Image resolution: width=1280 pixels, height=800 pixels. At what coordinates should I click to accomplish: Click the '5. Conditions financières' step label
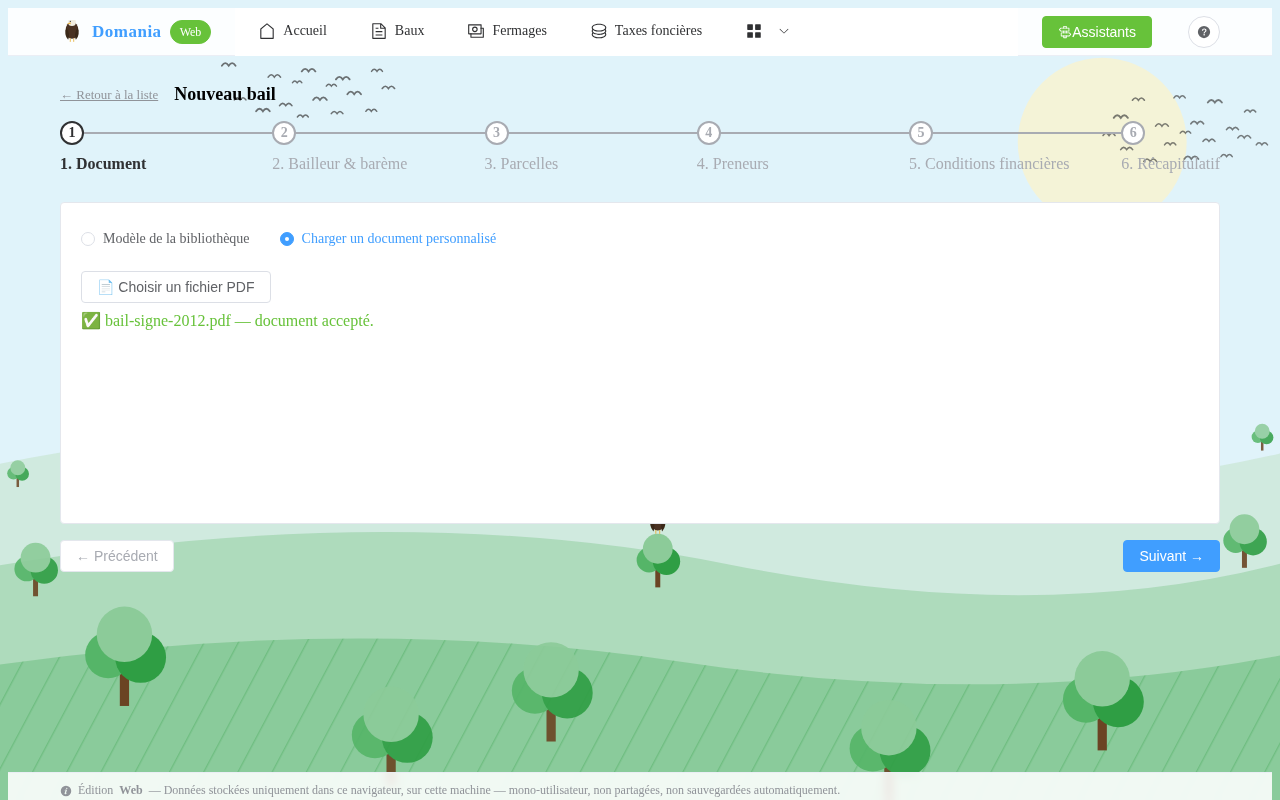point(989,164)
